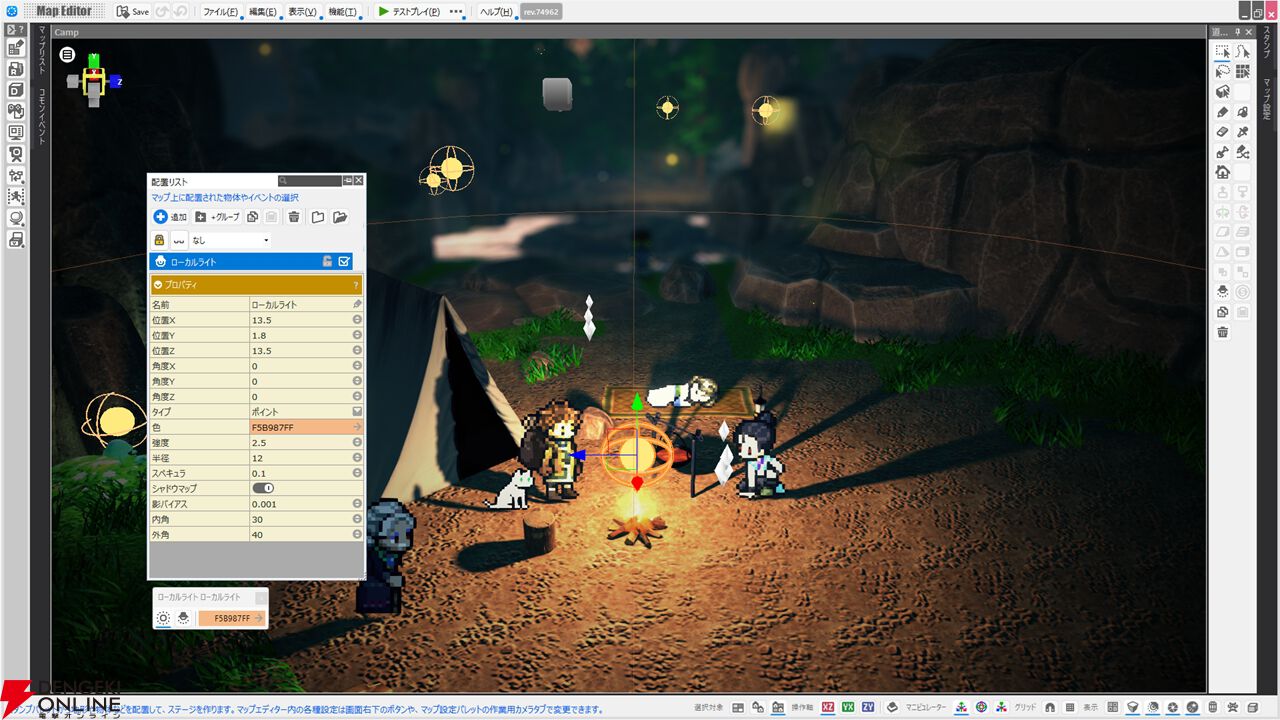Open the タイプ ポイント dropdown
This screenshot has width=1280, height=720.
(357, 412)
